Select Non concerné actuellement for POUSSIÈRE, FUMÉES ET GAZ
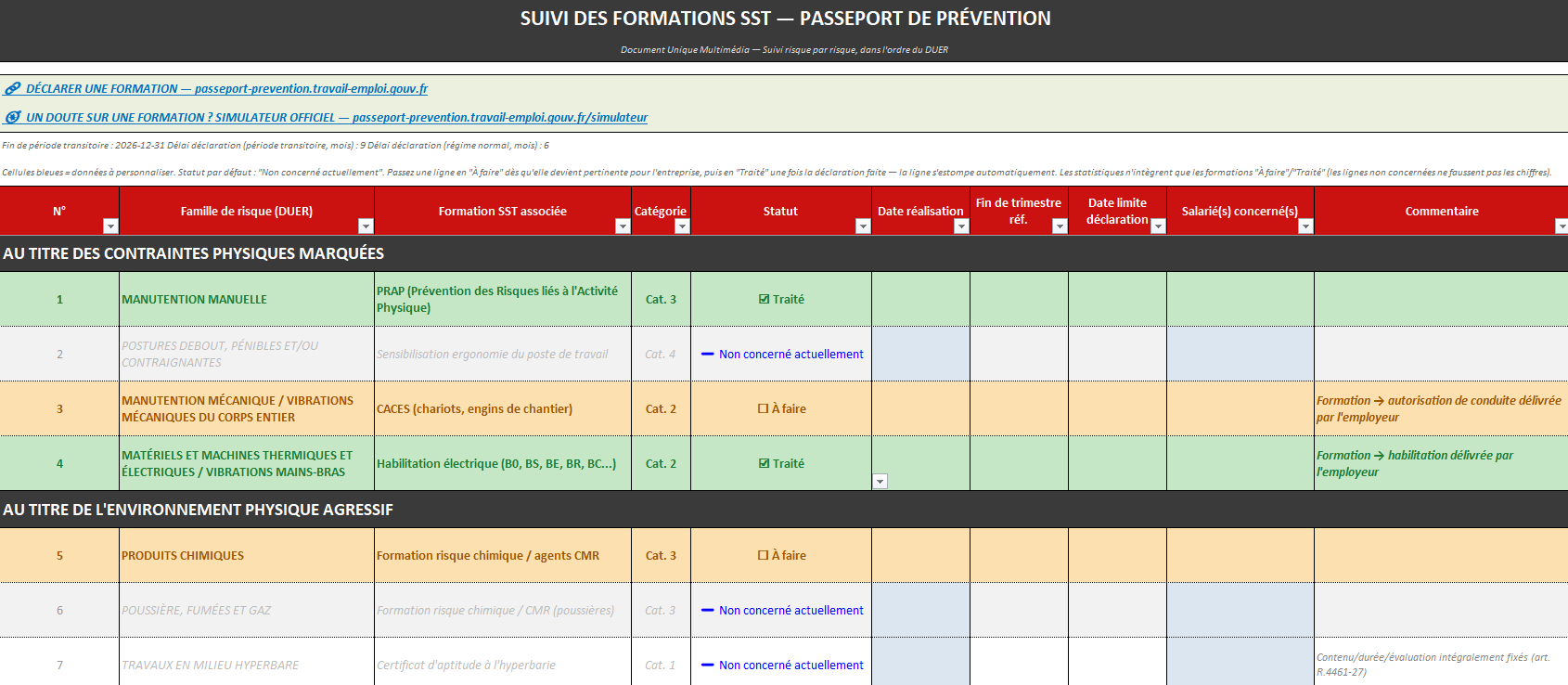The image size is (1568, 685). (x=781, y=610)
